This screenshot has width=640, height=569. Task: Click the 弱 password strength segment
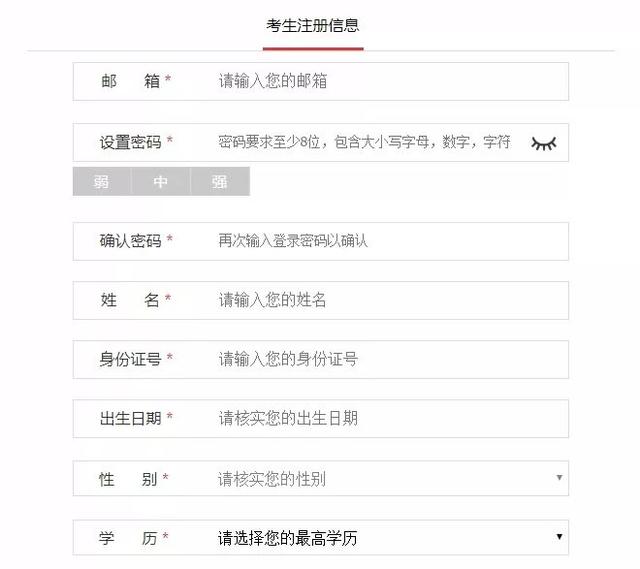click(x=102, y=181)
